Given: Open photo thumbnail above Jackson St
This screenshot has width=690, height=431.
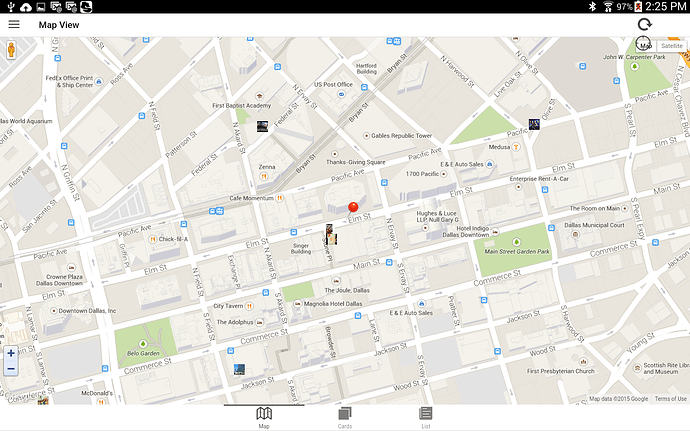Looking at the screenshot, I should click(239, 369).
